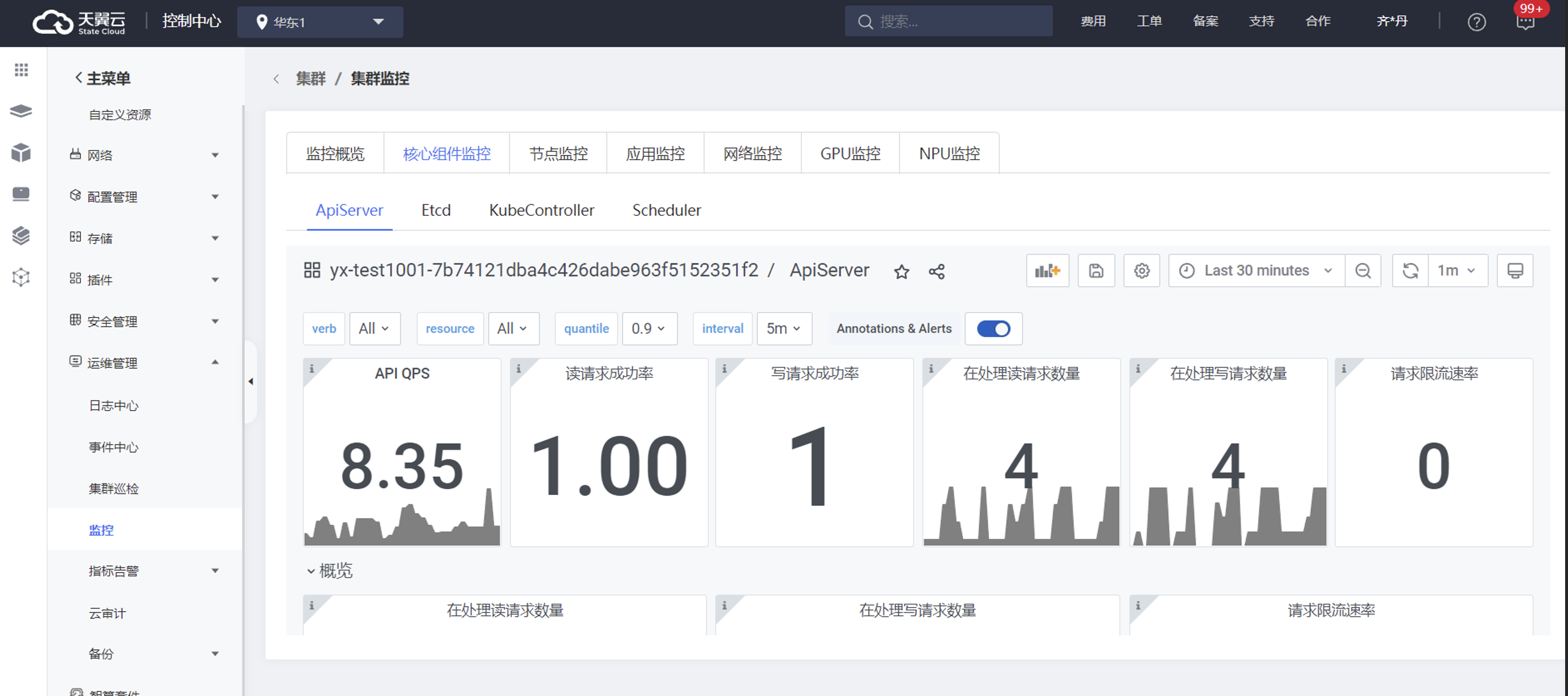The image size is (1568, 696).
Task: Open notifications with 99+ badge
Action: click(x=1526, y=22)
